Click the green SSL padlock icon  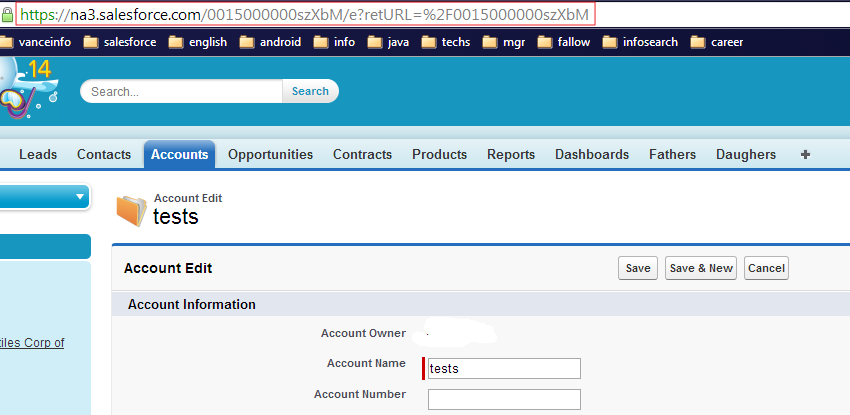7,15
